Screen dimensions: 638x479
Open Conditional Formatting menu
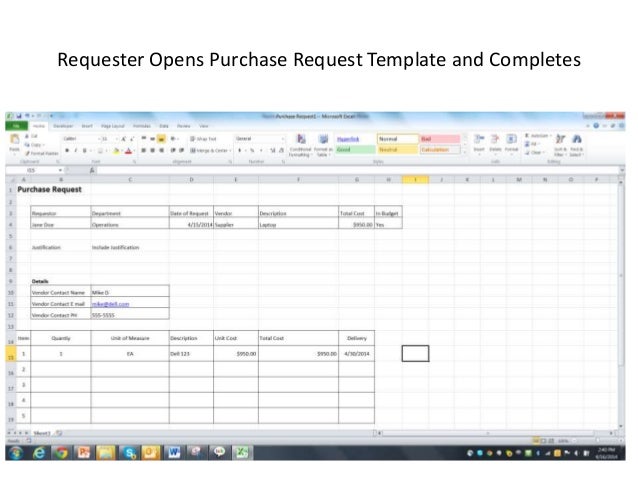(x=300, y=145)
